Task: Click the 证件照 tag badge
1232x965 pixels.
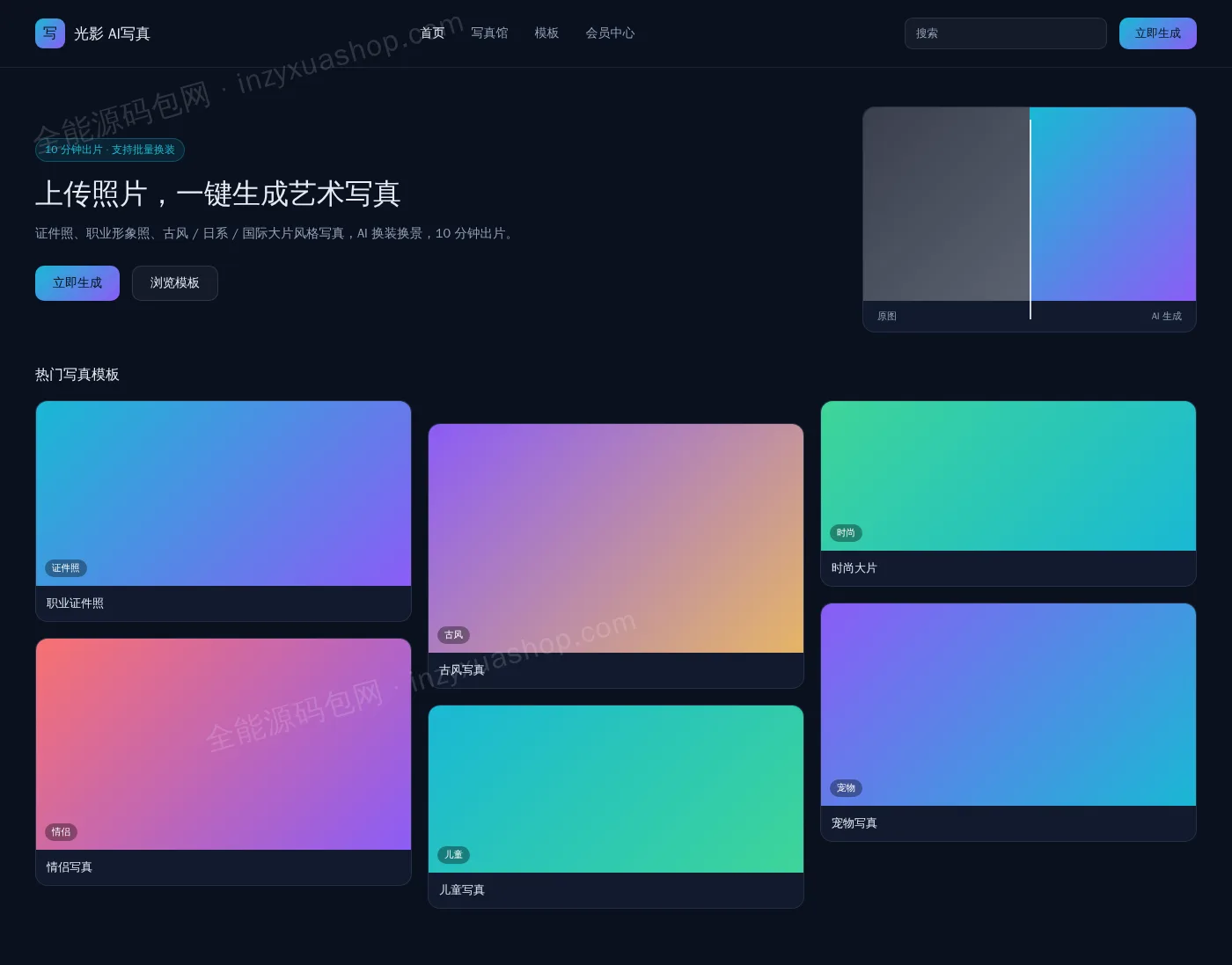Action: coord(66,568)
